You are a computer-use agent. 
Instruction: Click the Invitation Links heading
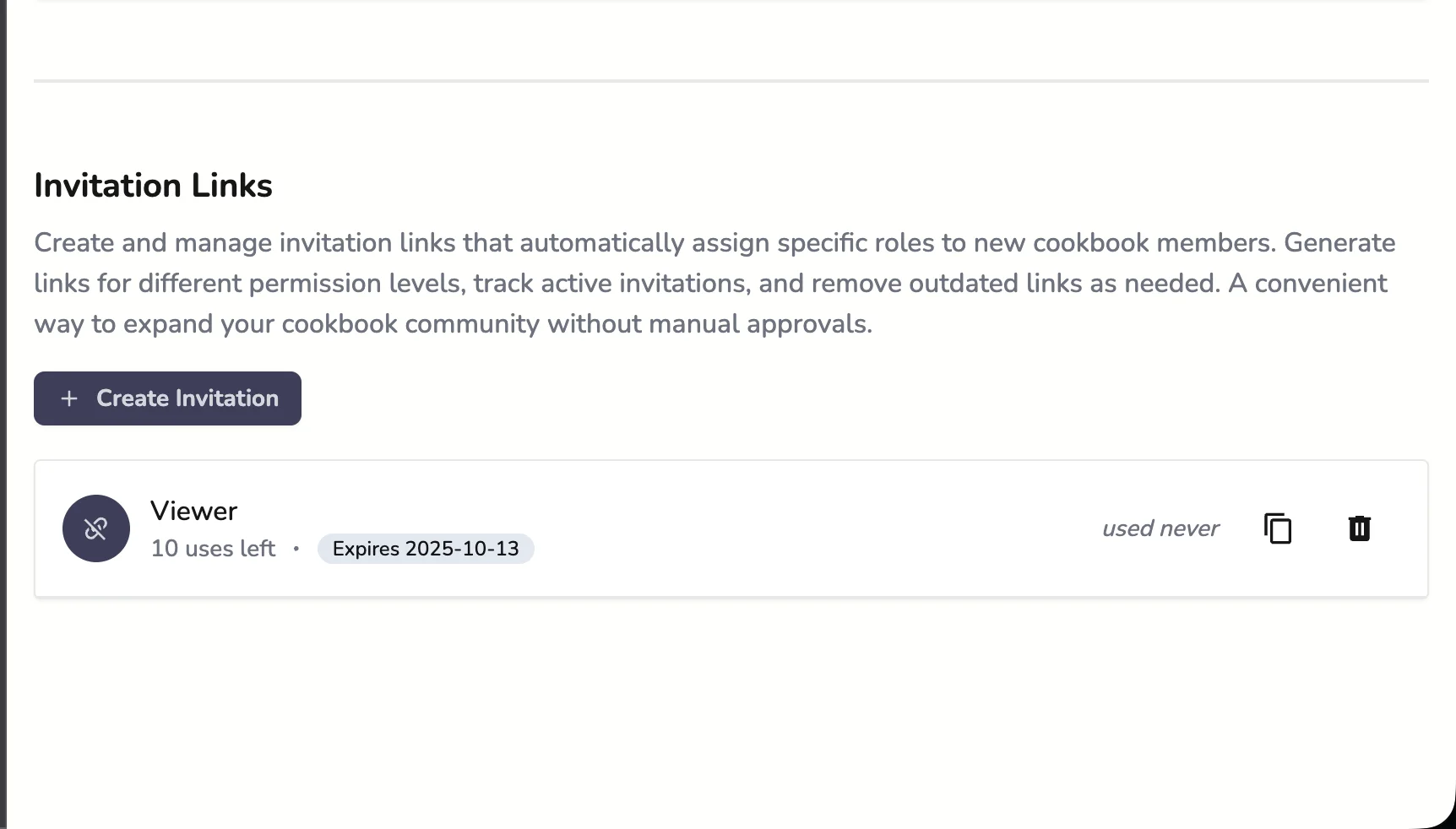(153, 185)
